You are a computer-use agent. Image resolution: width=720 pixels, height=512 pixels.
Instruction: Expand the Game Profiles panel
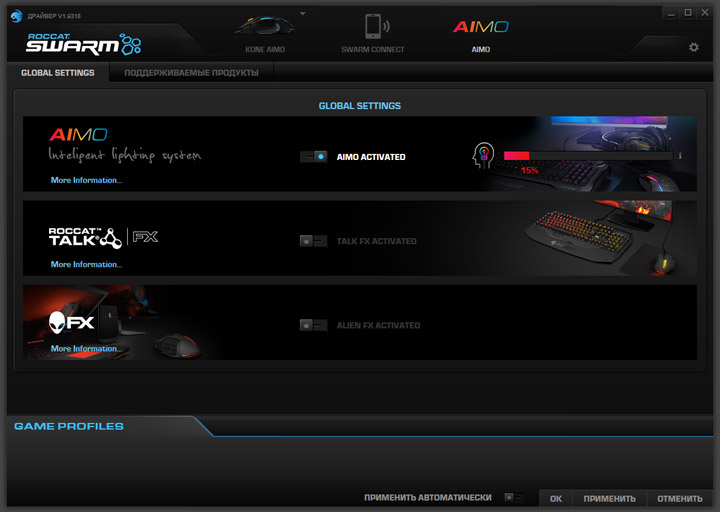[x=69, y=426]
